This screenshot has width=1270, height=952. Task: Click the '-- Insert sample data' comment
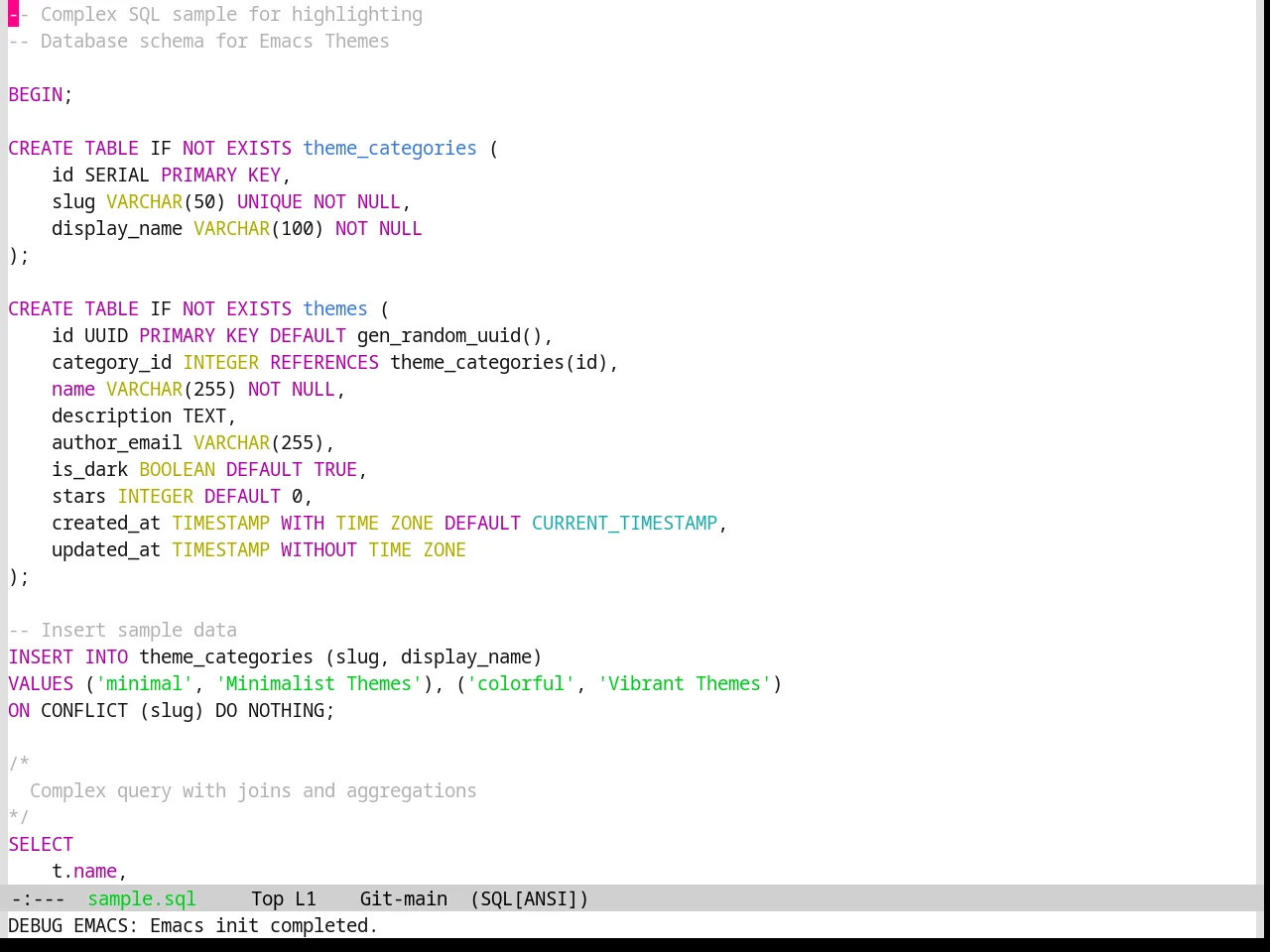coord(123,630)
